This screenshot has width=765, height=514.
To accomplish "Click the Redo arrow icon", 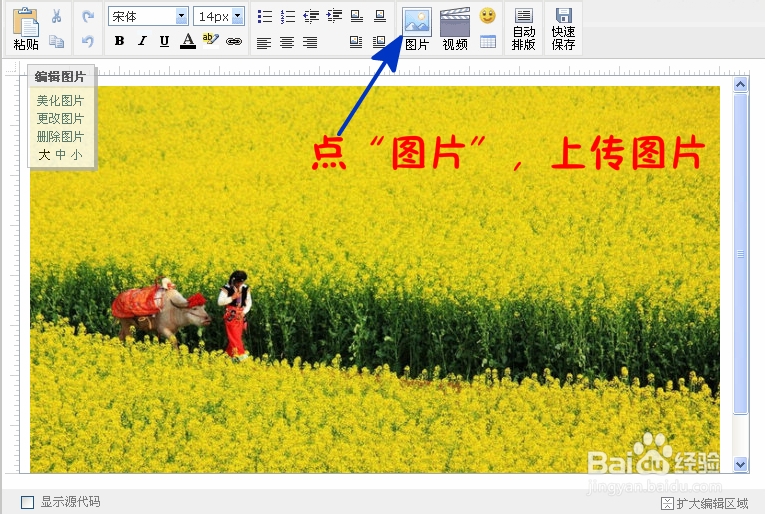I will [x=88, y=17].
